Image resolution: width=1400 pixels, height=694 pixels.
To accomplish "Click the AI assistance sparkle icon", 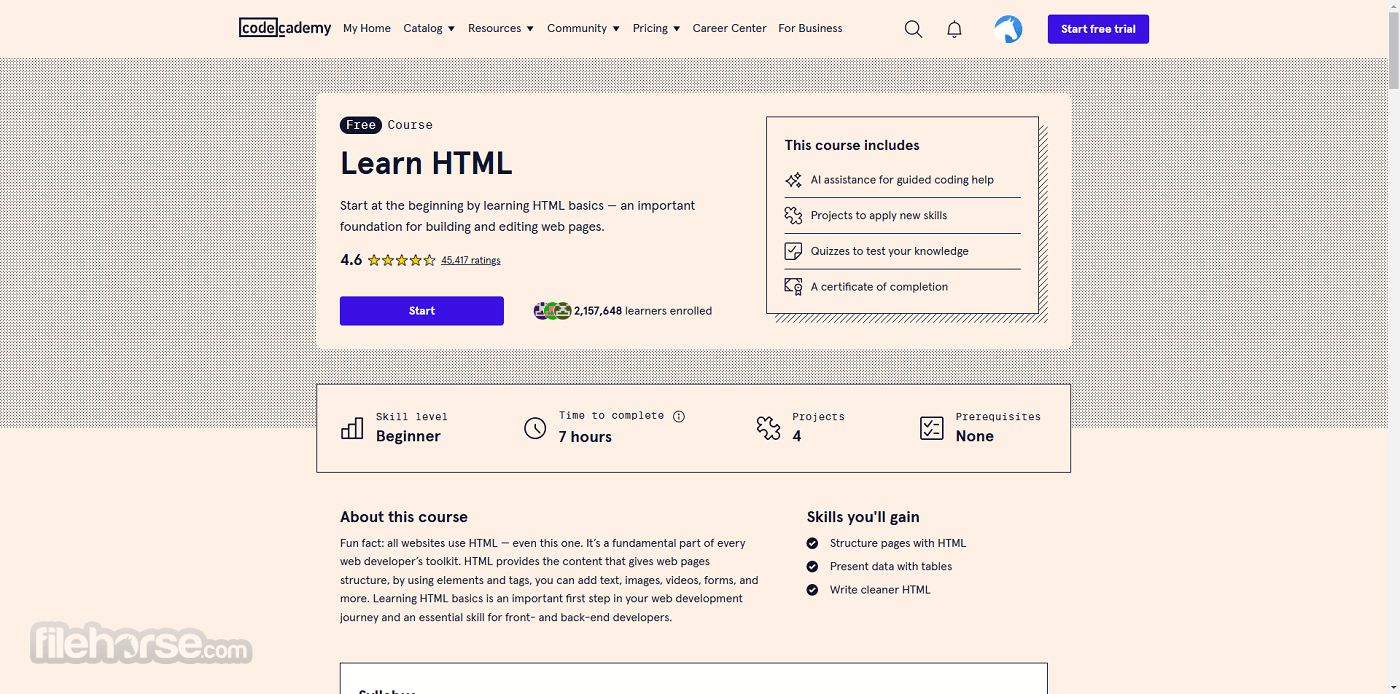I will pyautogui.click(x=793, y=180).
